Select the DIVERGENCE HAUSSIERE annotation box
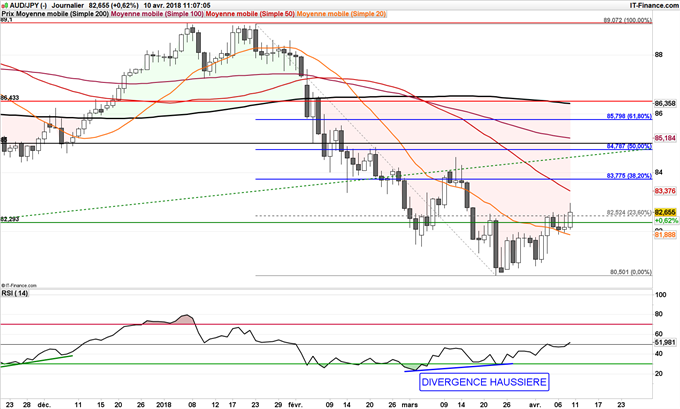The image size is (680, 409). click(484, 382)
